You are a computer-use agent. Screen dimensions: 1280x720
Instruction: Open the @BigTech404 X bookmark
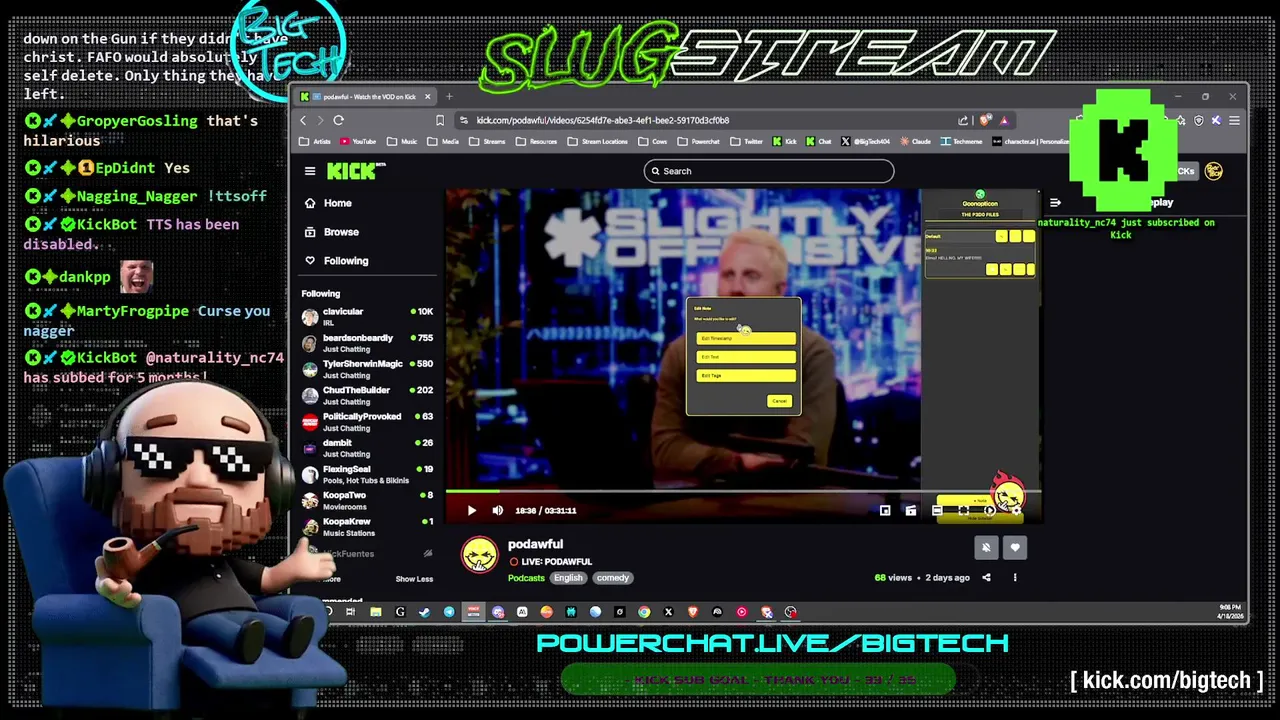pos(866,142)
